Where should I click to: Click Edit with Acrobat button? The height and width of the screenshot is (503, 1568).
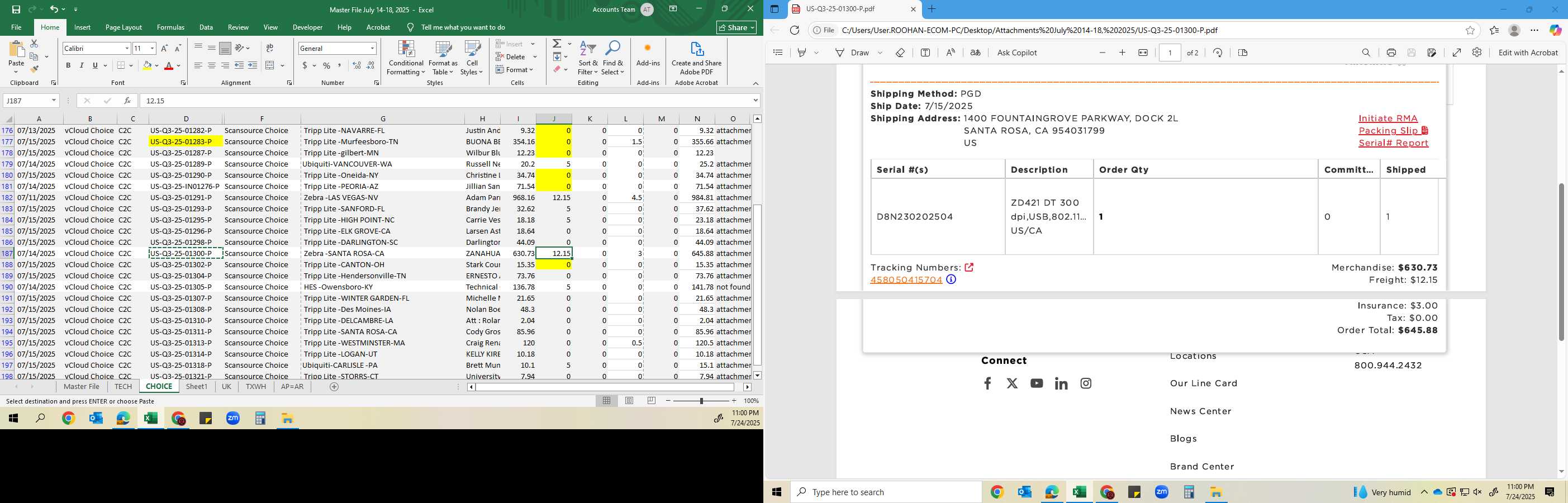pos(1528,53)
